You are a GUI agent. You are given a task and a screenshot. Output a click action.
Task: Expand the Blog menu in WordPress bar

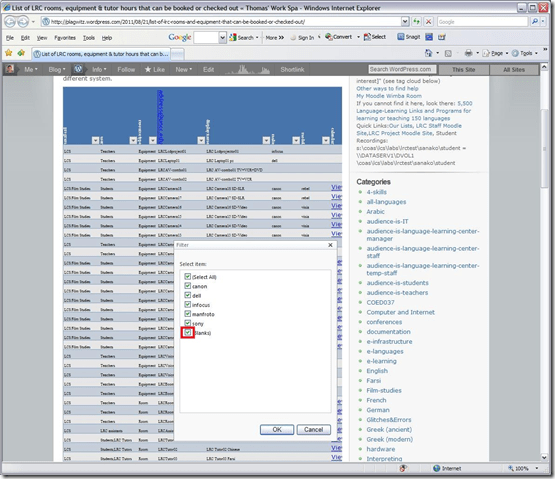(57, 69)
